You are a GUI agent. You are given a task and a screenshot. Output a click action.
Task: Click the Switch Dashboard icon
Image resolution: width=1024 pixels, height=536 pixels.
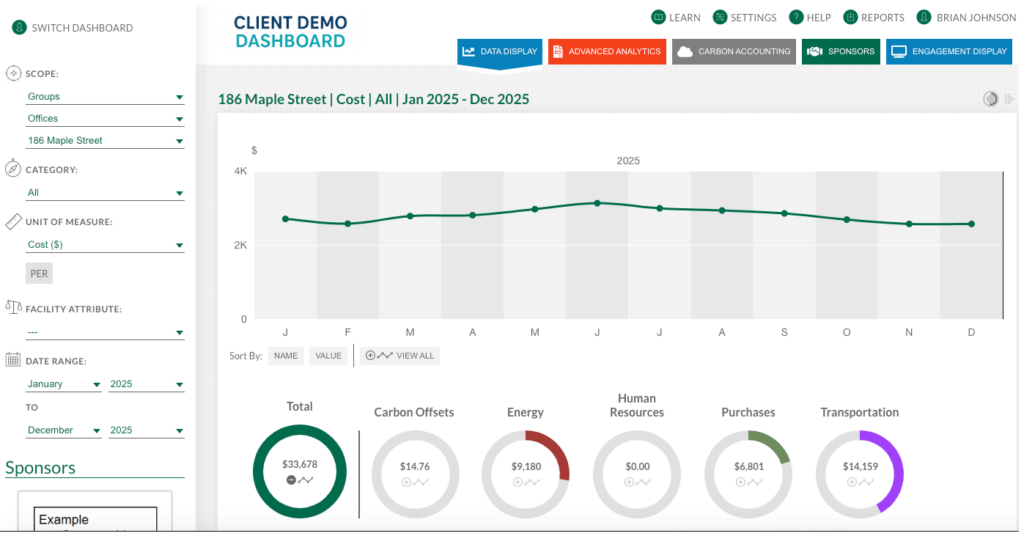pyautogui.click(x=18, y=28)
